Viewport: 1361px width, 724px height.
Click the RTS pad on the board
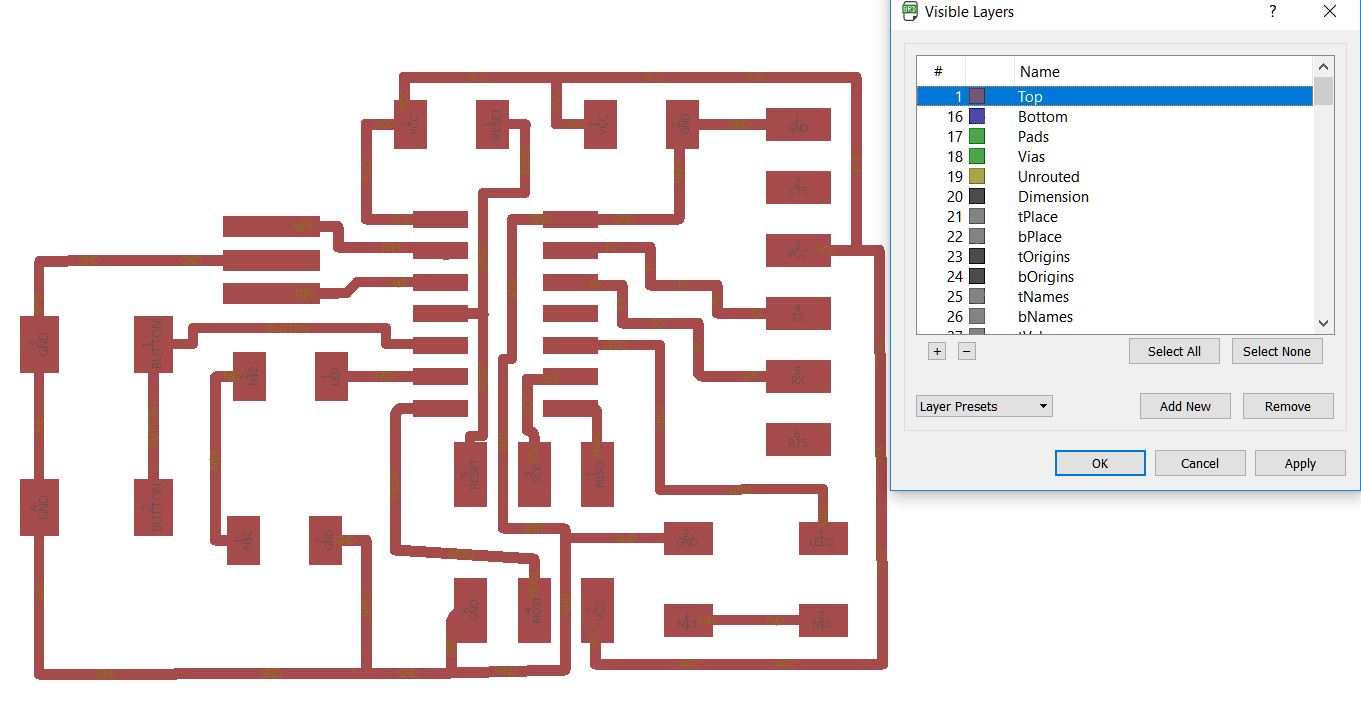pos(798,439)
